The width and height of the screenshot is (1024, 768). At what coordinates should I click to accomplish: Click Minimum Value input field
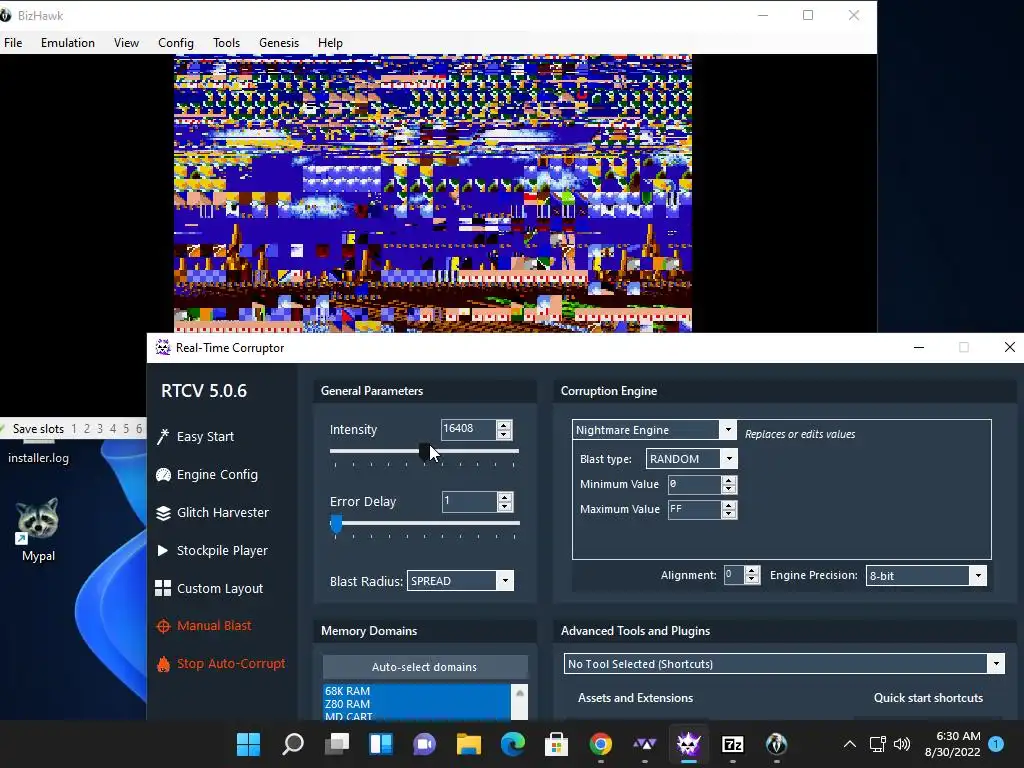click(694, 485)
